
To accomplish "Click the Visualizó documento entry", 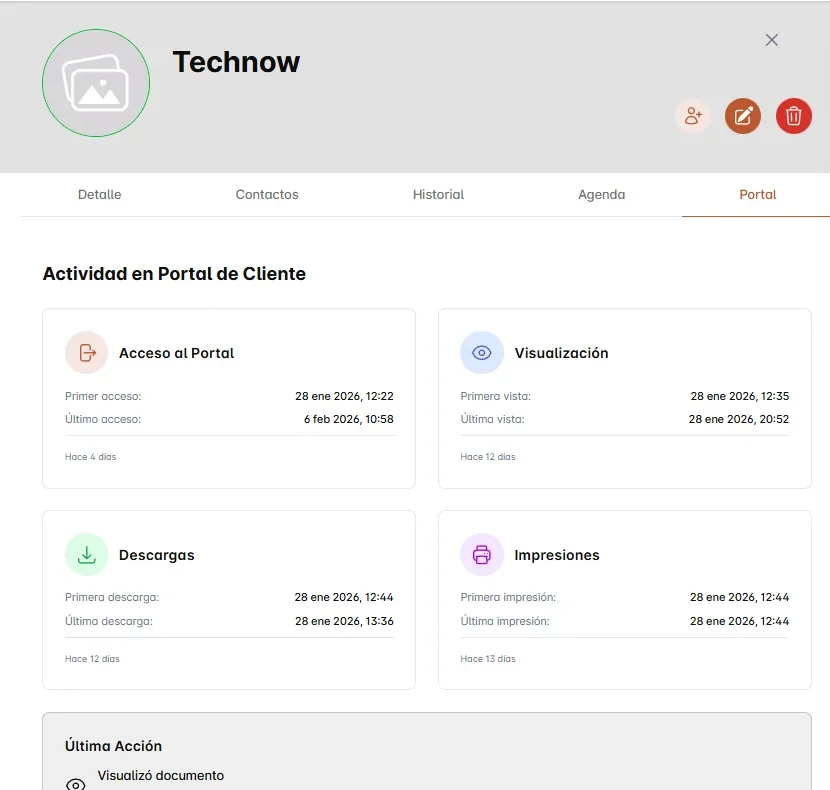I will 160,776.
